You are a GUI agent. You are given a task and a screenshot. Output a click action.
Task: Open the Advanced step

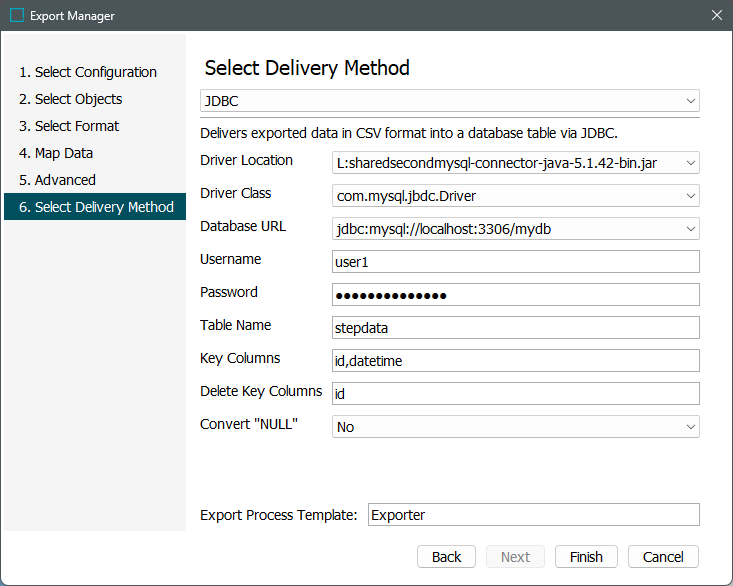[58, 180]
